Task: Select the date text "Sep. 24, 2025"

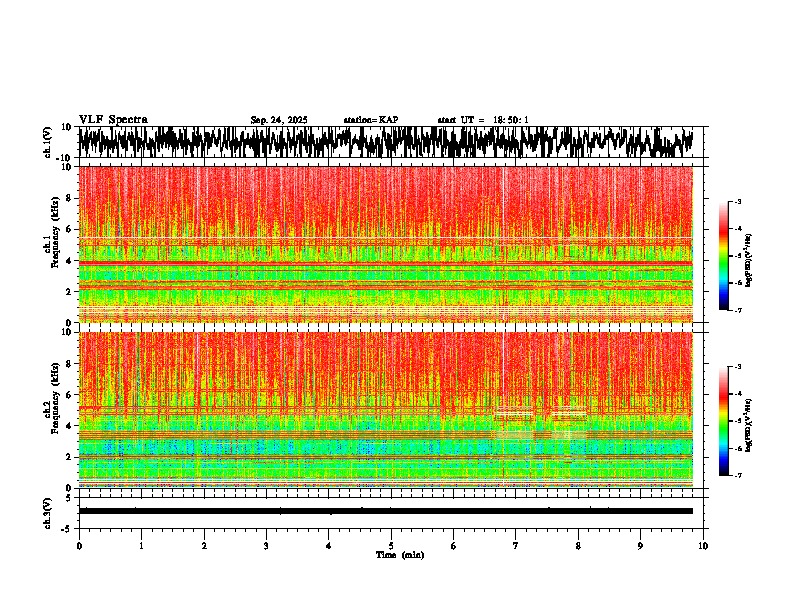Action: coord(279,120)
